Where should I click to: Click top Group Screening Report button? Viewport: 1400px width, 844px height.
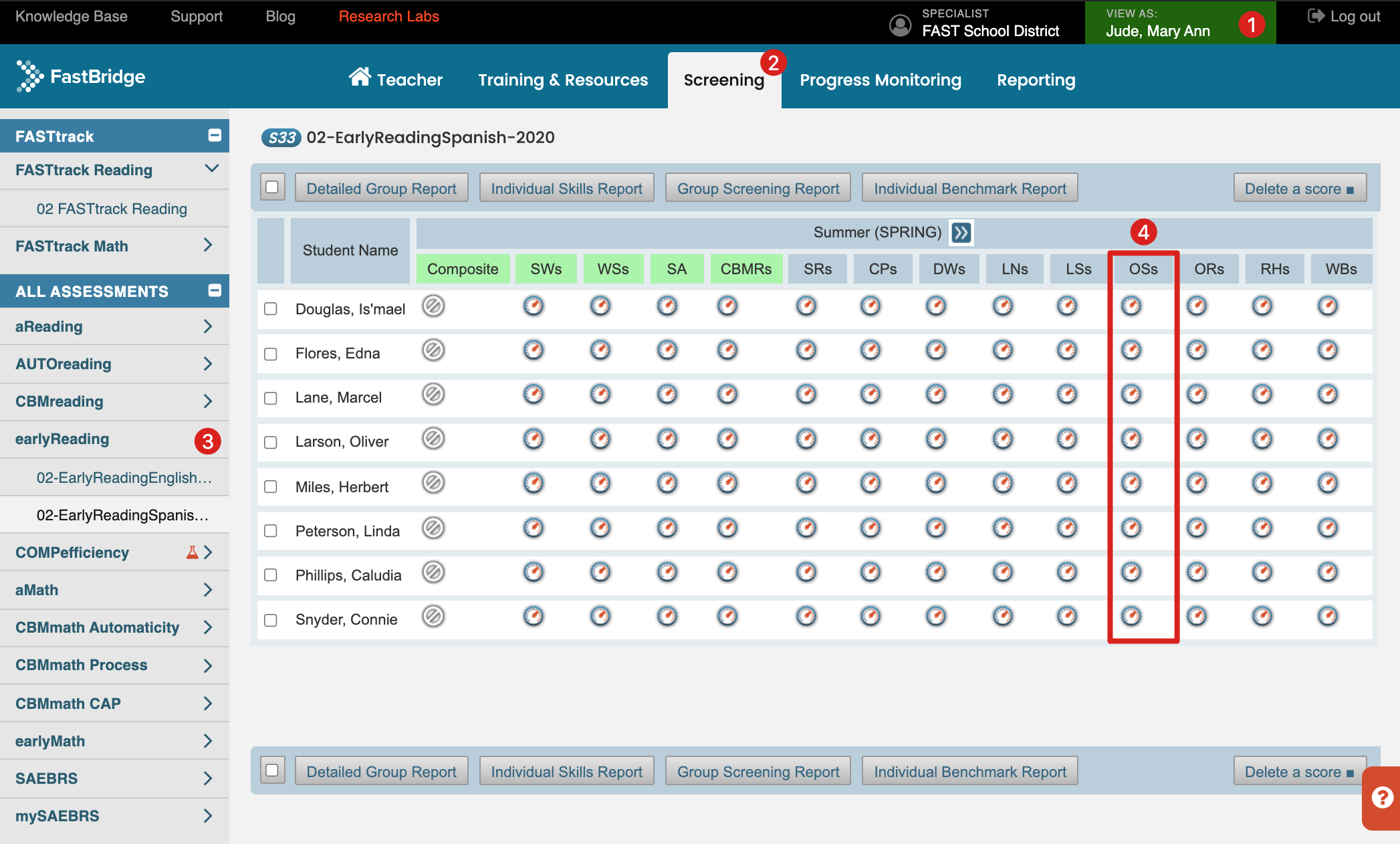click(758, 188)
